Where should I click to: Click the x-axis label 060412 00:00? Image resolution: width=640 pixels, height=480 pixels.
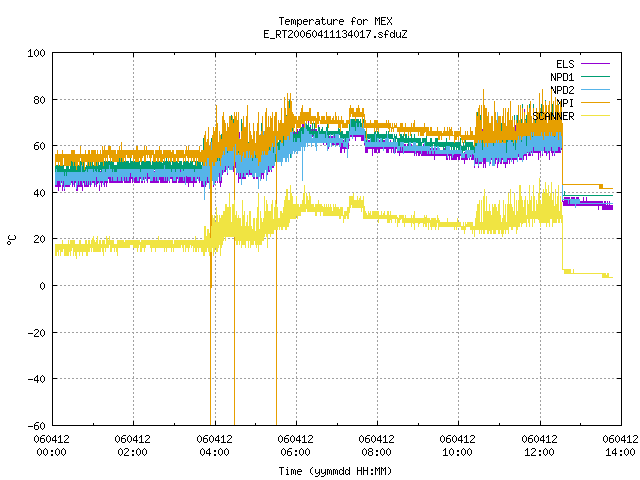(x=51, y=446)
